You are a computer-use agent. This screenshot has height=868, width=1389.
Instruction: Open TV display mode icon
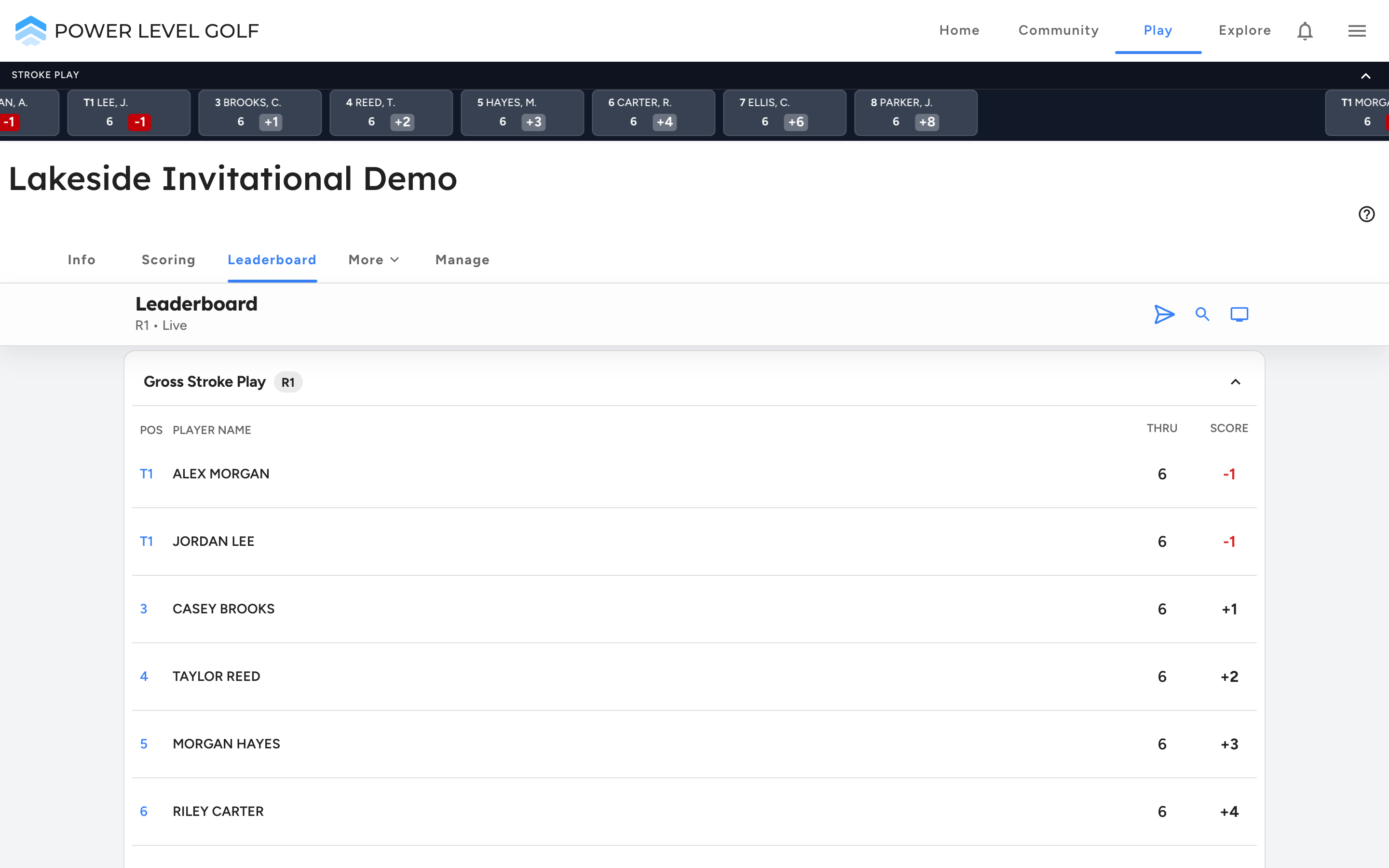tap(1239, 314)
